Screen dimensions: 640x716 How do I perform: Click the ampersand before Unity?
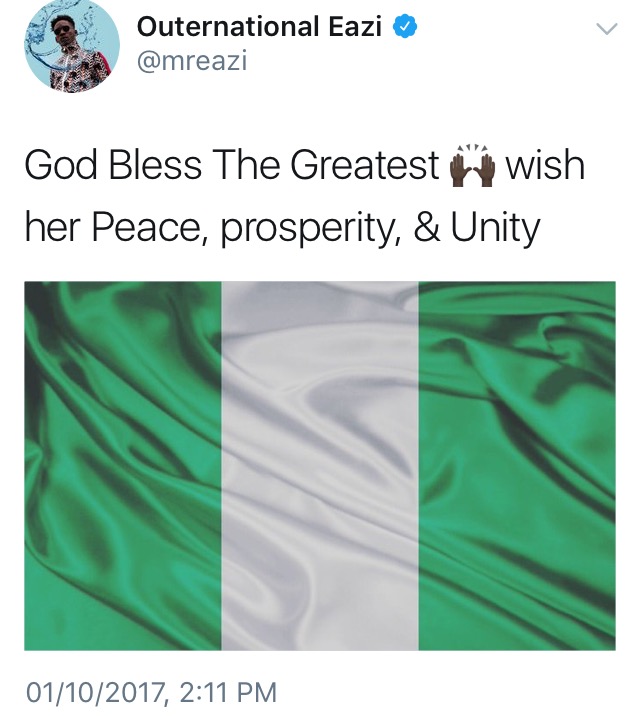coord(427,228)
